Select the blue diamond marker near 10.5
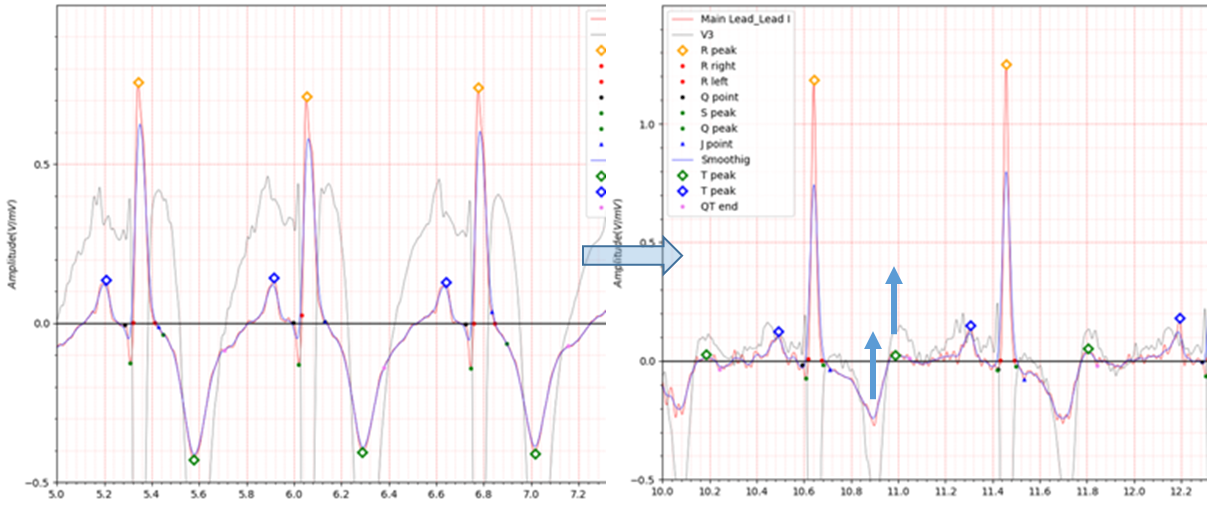This screenshot has width=1207, height=520. pyautogui.click(x=778, y=332)
